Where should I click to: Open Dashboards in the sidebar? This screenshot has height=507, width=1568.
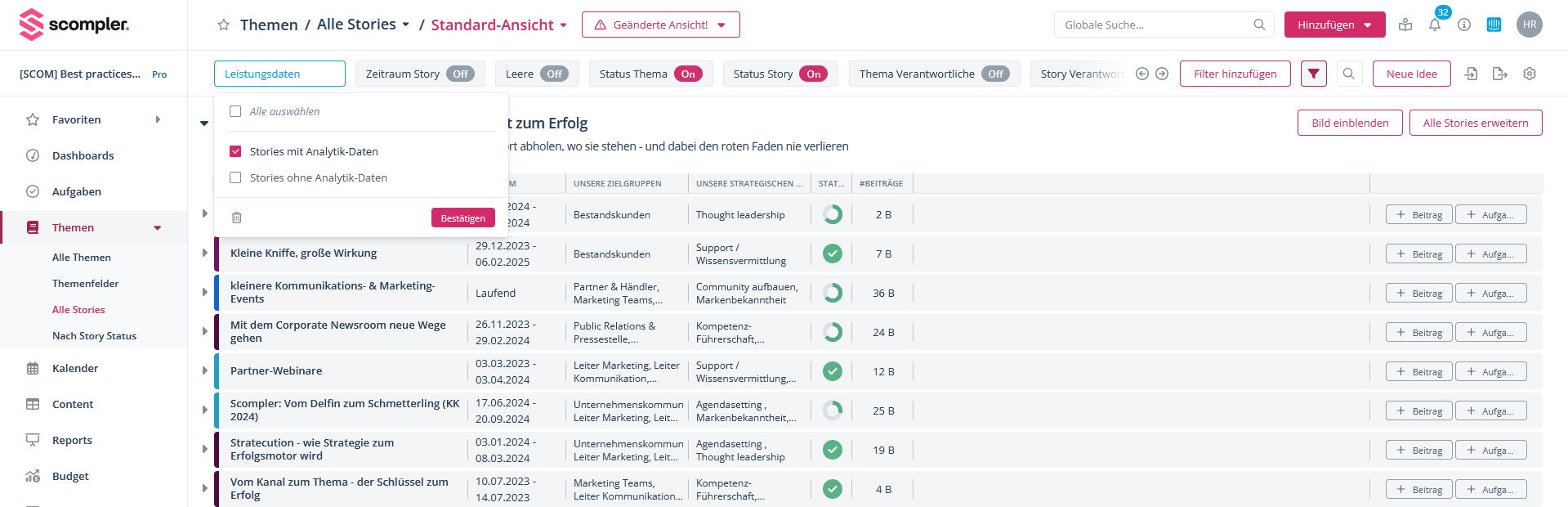point(83,155)
